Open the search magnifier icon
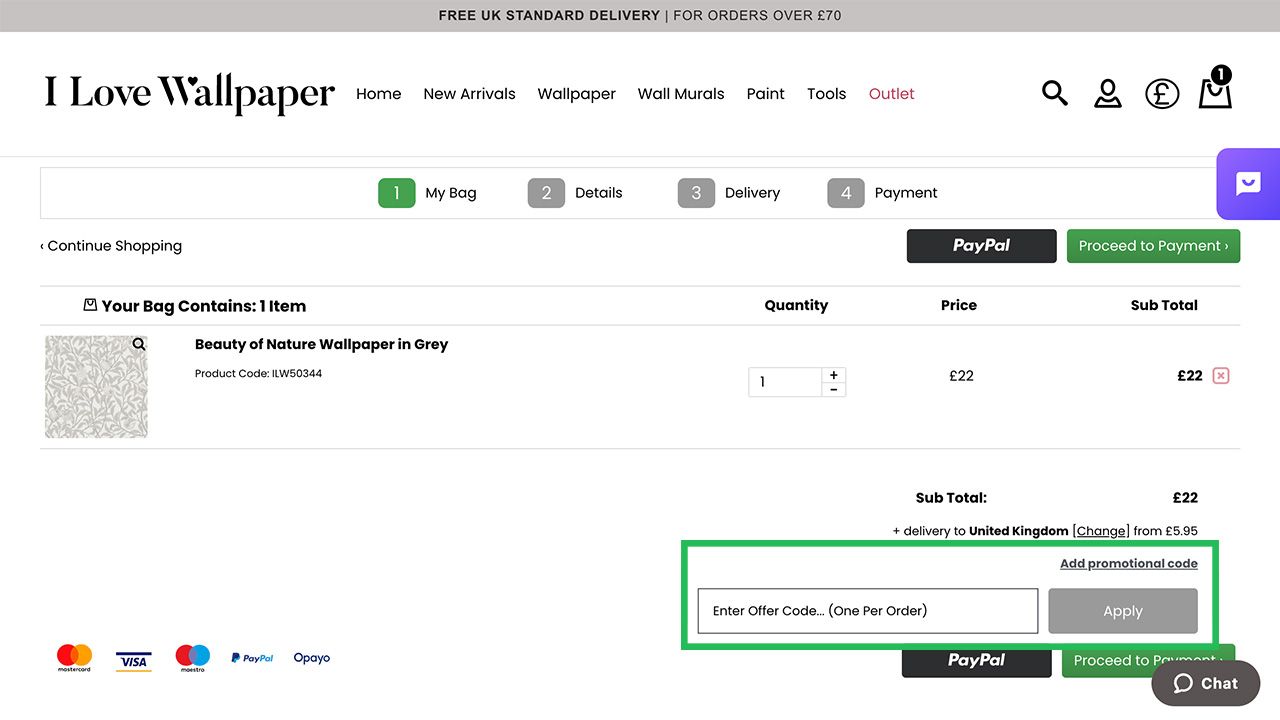1280x720 pixels. [1055, 94]
